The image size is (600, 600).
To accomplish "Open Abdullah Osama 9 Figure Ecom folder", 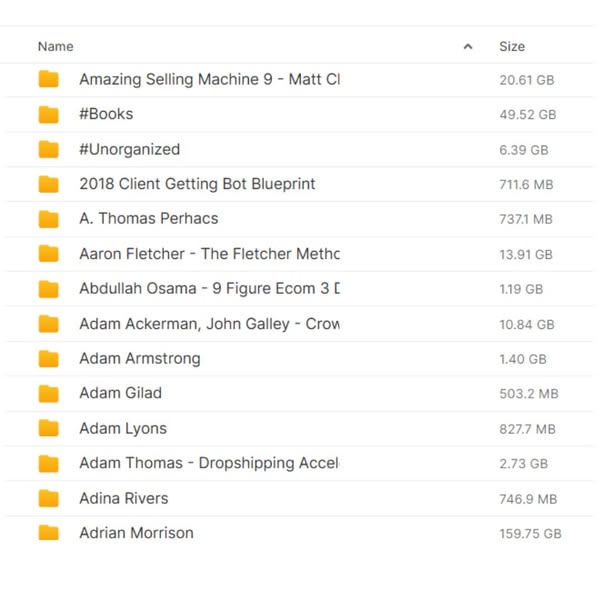I will pyautogui.click(x=209, y=289).
